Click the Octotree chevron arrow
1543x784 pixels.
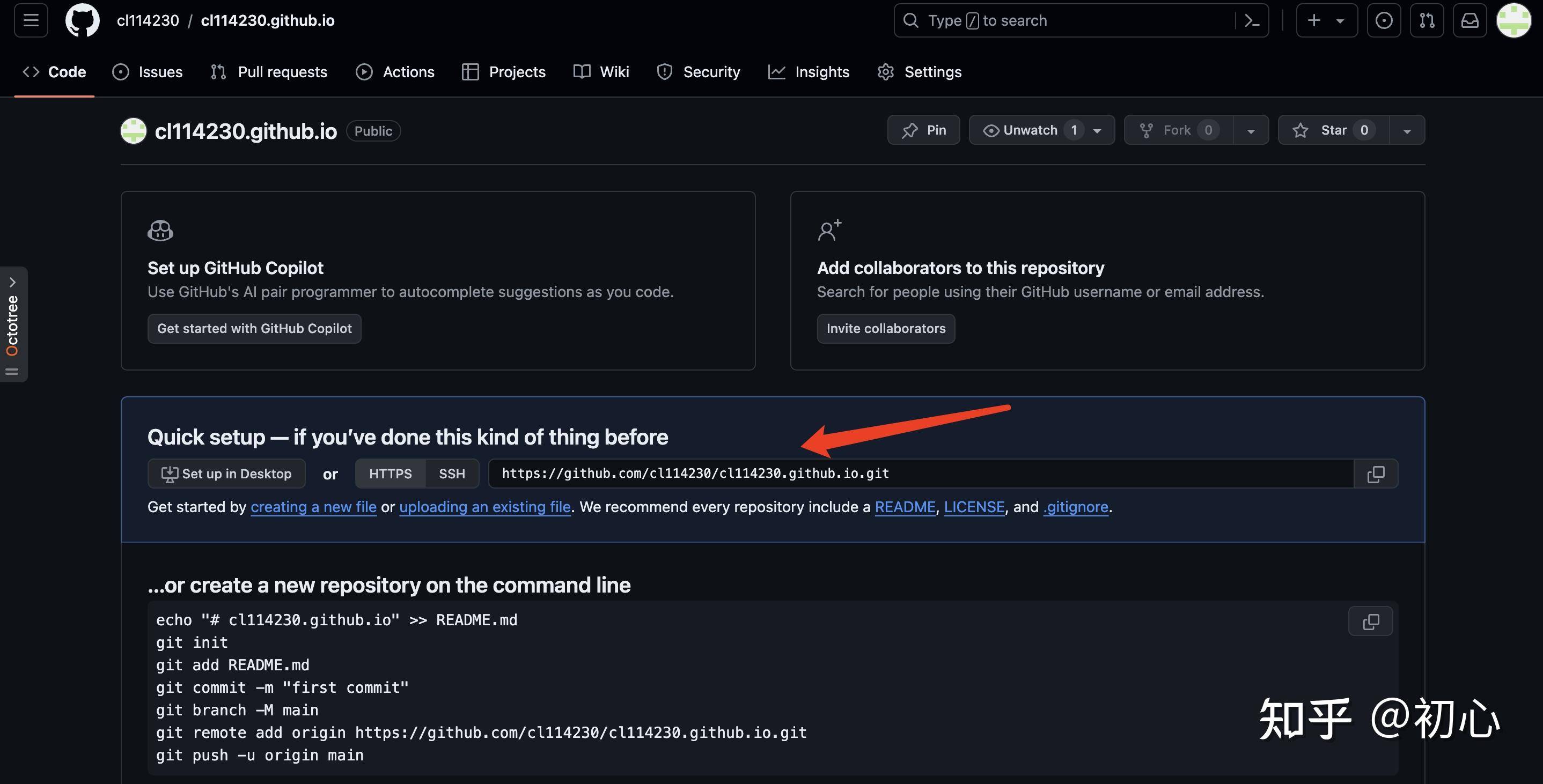coord(12,282)
